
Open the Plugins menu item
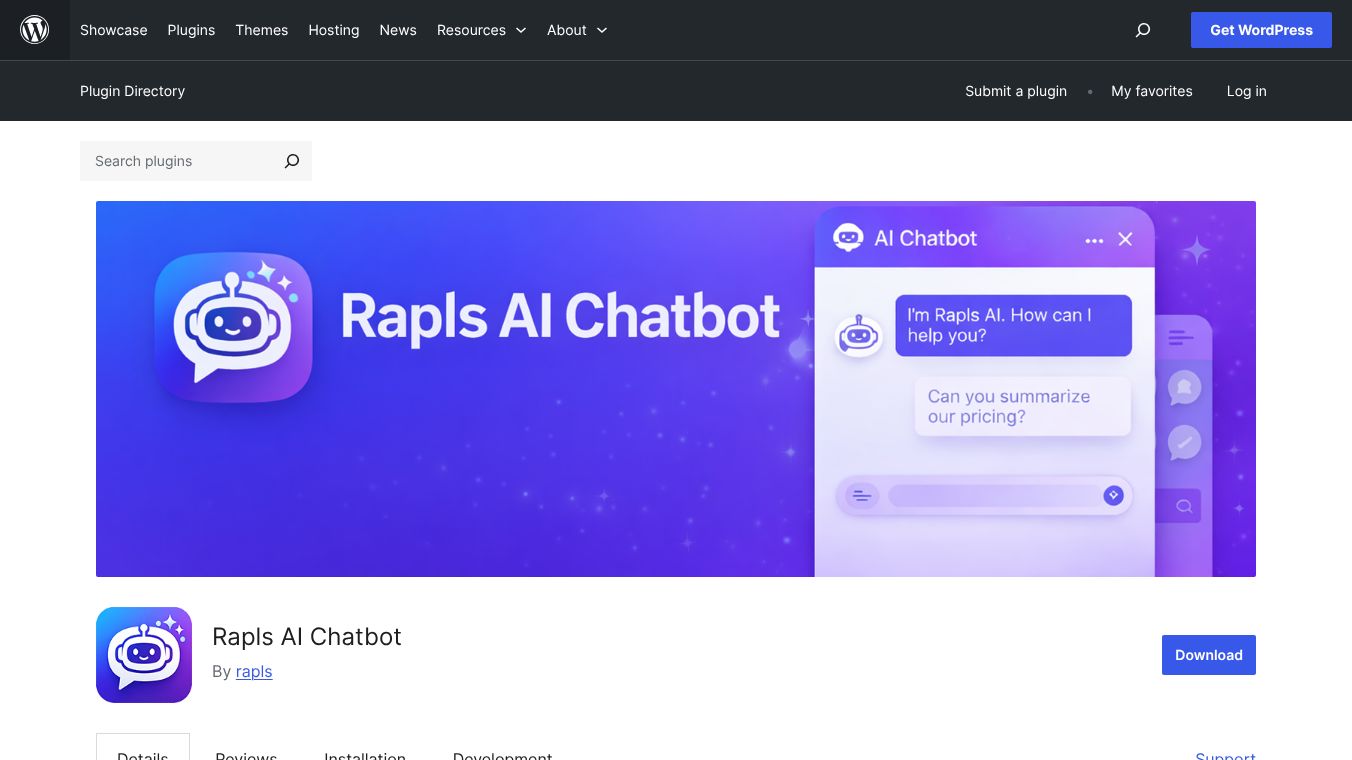(191, 30)
